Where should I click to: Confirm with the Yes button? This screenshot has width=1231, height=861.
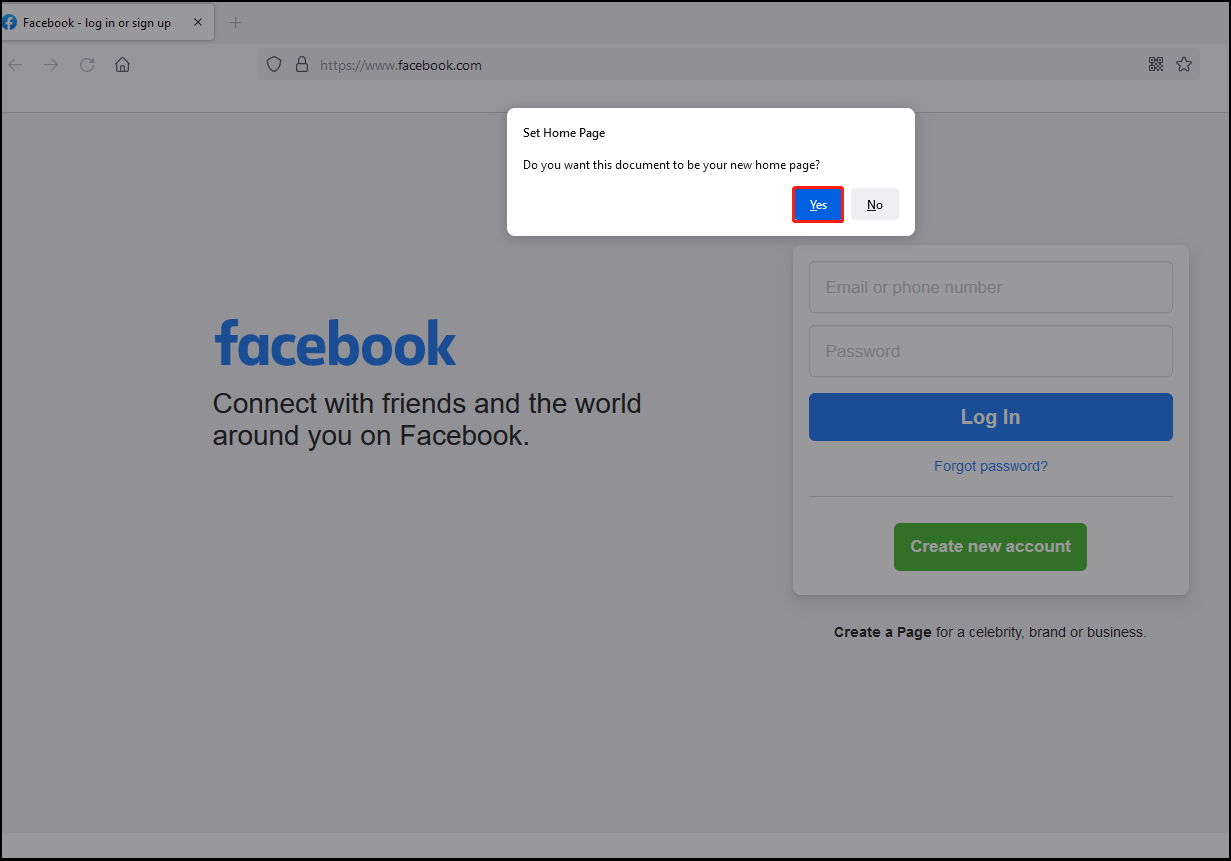click(x=818, y=205)
